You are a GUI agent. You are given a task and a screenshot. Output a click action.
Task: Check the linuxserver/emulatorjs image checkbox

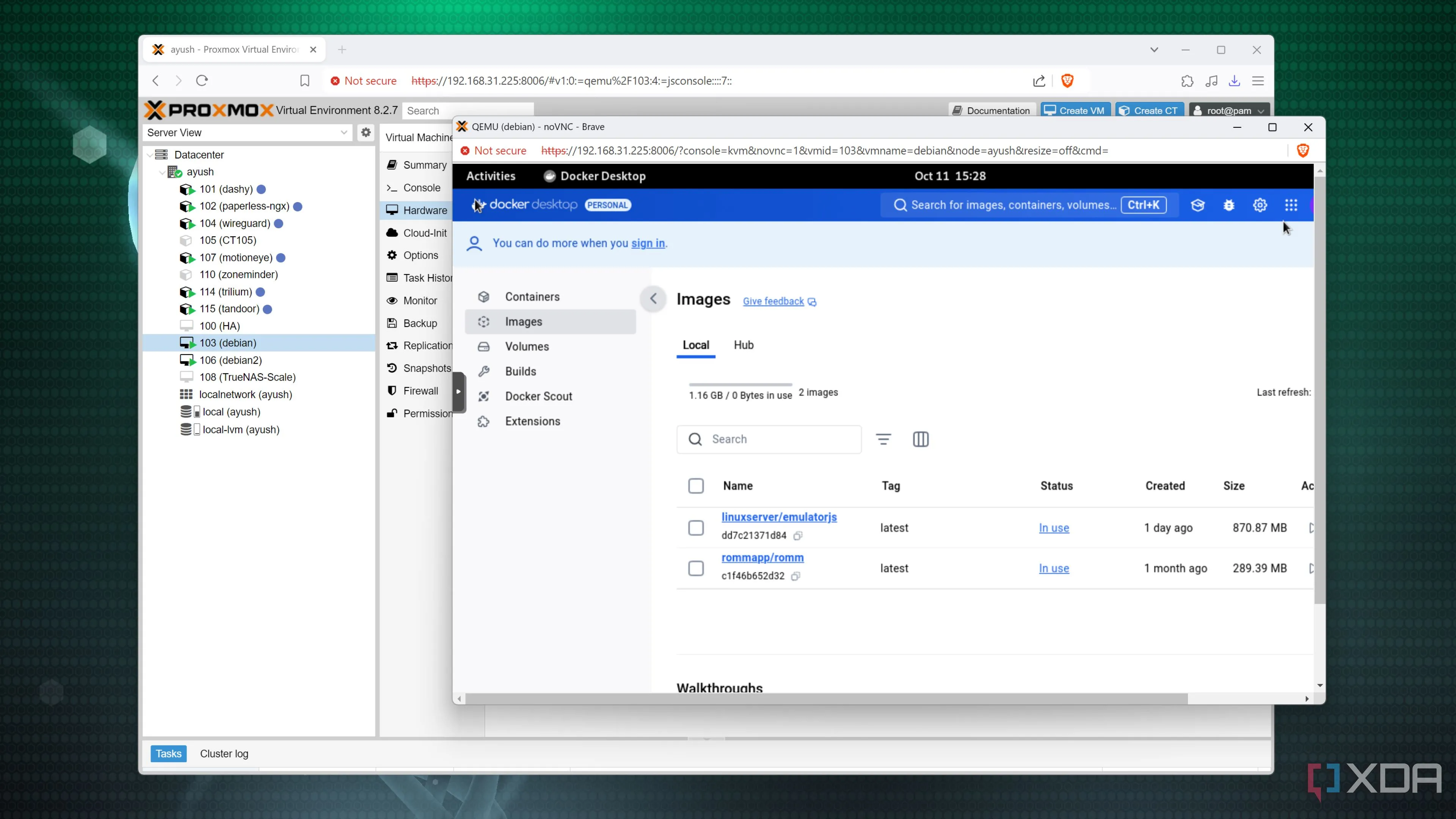[x=696, y=528]
